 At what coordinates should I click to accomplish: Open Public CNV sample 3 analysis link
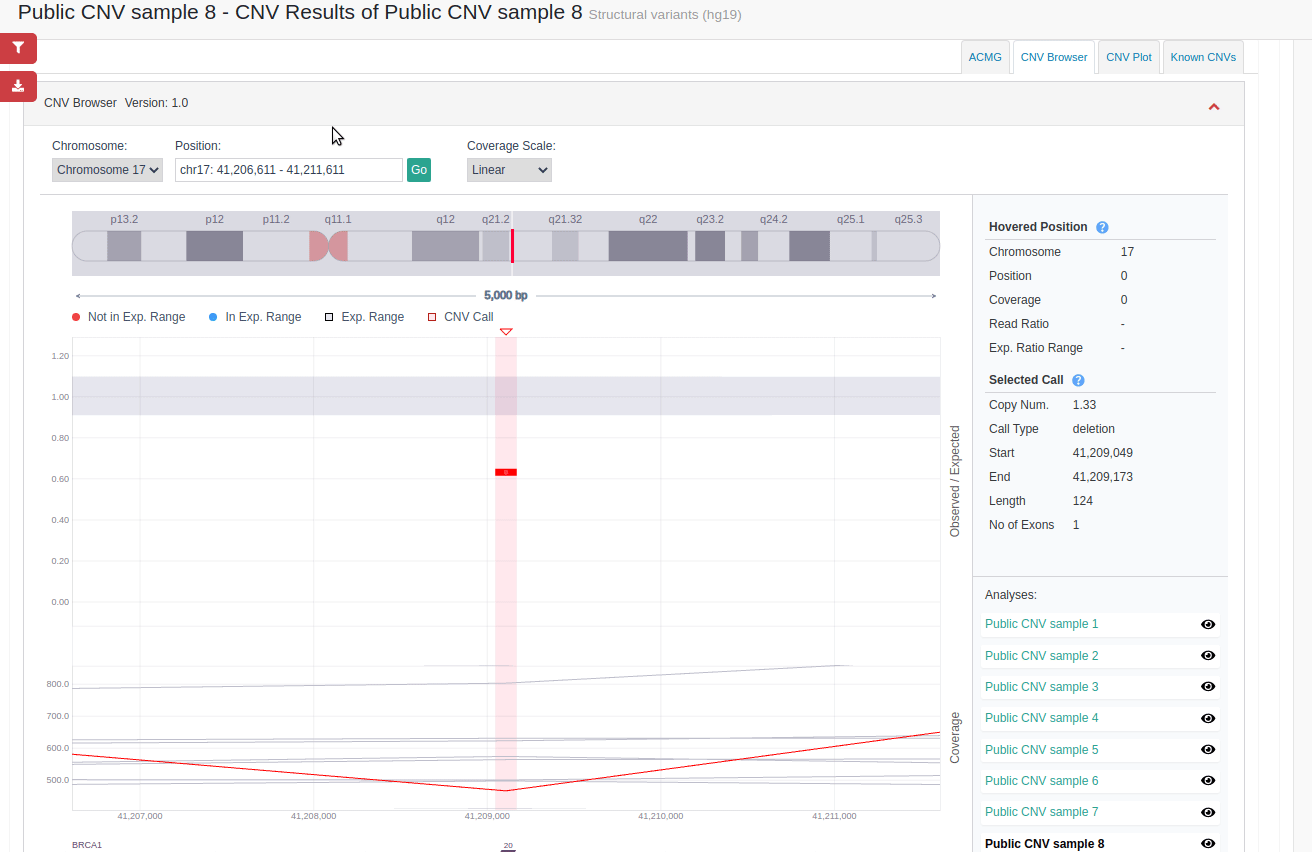1041,686
